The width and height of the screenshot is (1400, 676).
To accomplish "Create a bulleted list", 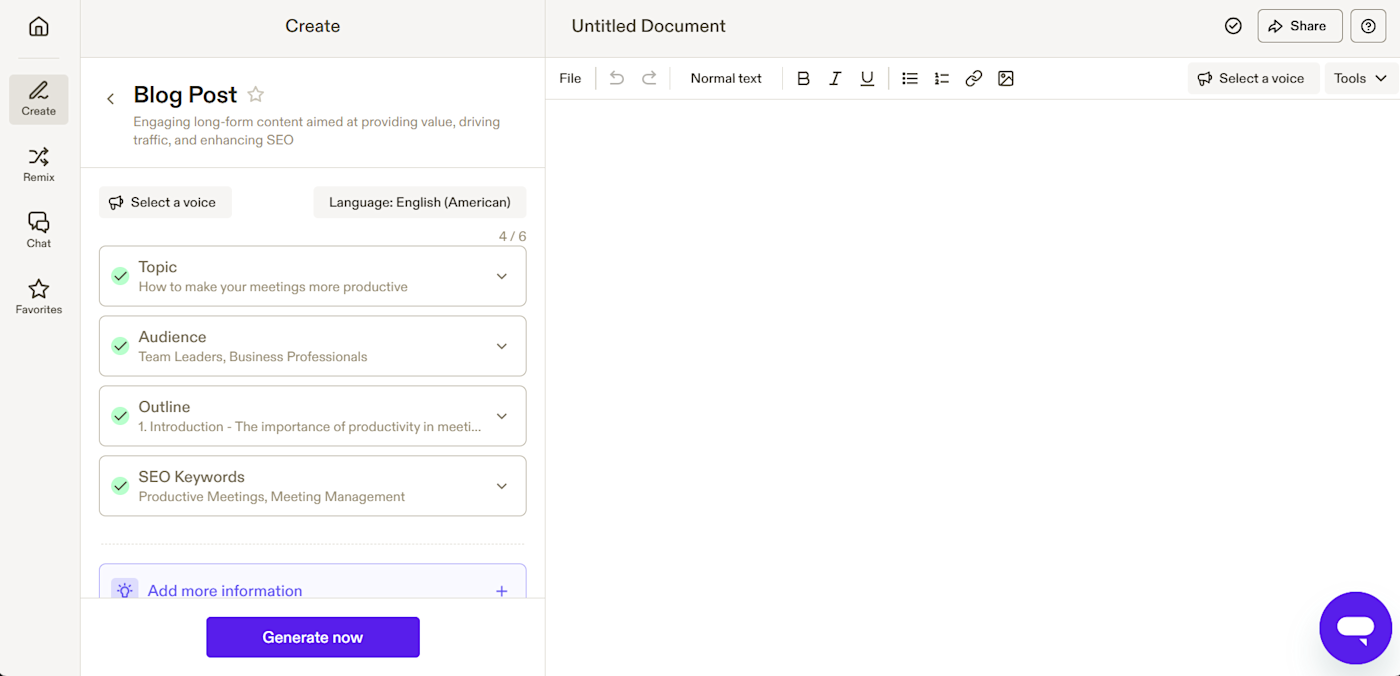I will coord(910,78).
